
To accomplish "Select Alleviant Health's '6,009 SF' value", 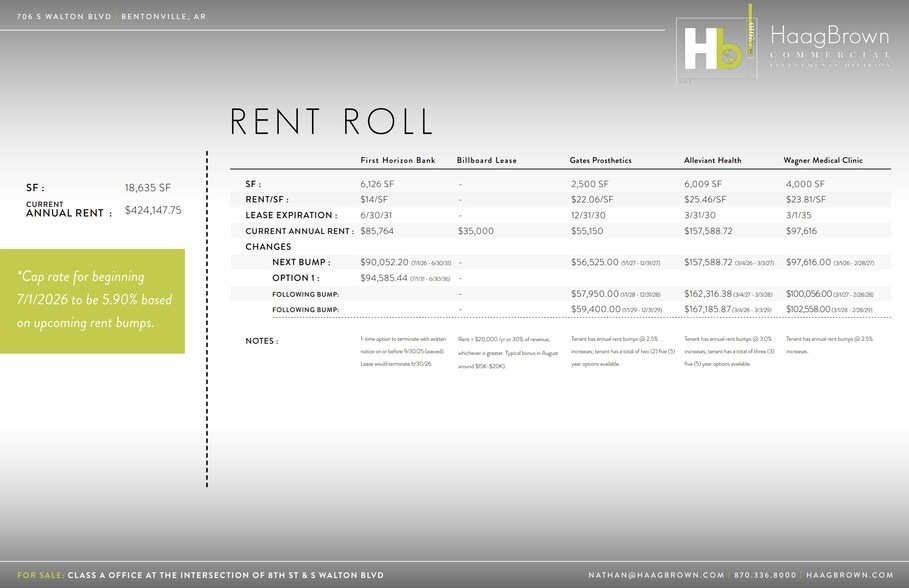I will 703,184.
